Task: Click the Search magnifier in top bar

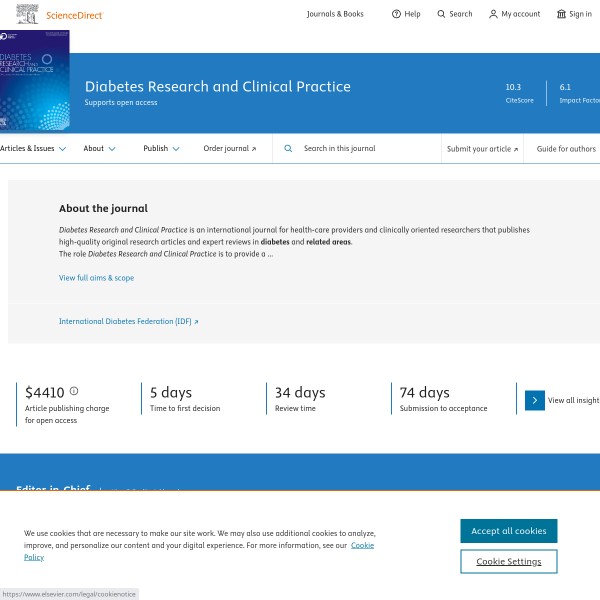Action: [x=442, y=14]
